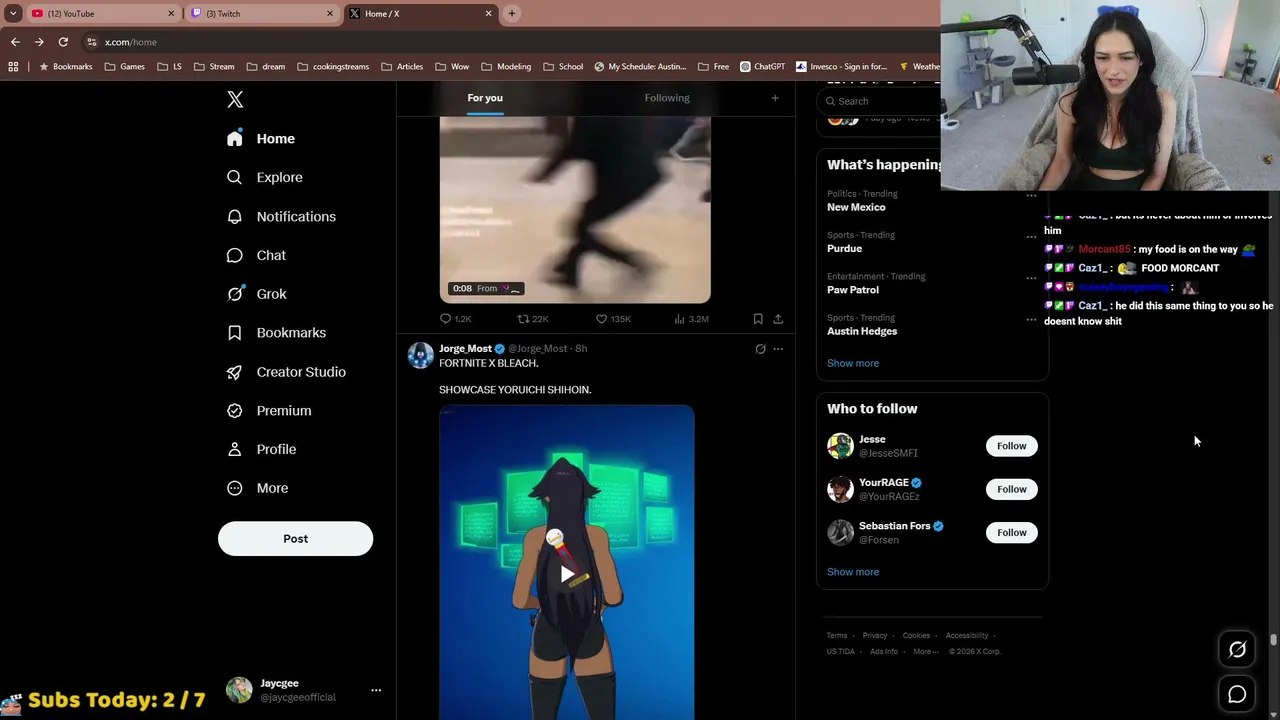Image resolution: width=1280 pixels, height=720 pixels.
Task: Open Jorge_Most post options menu
Action: 778,349
